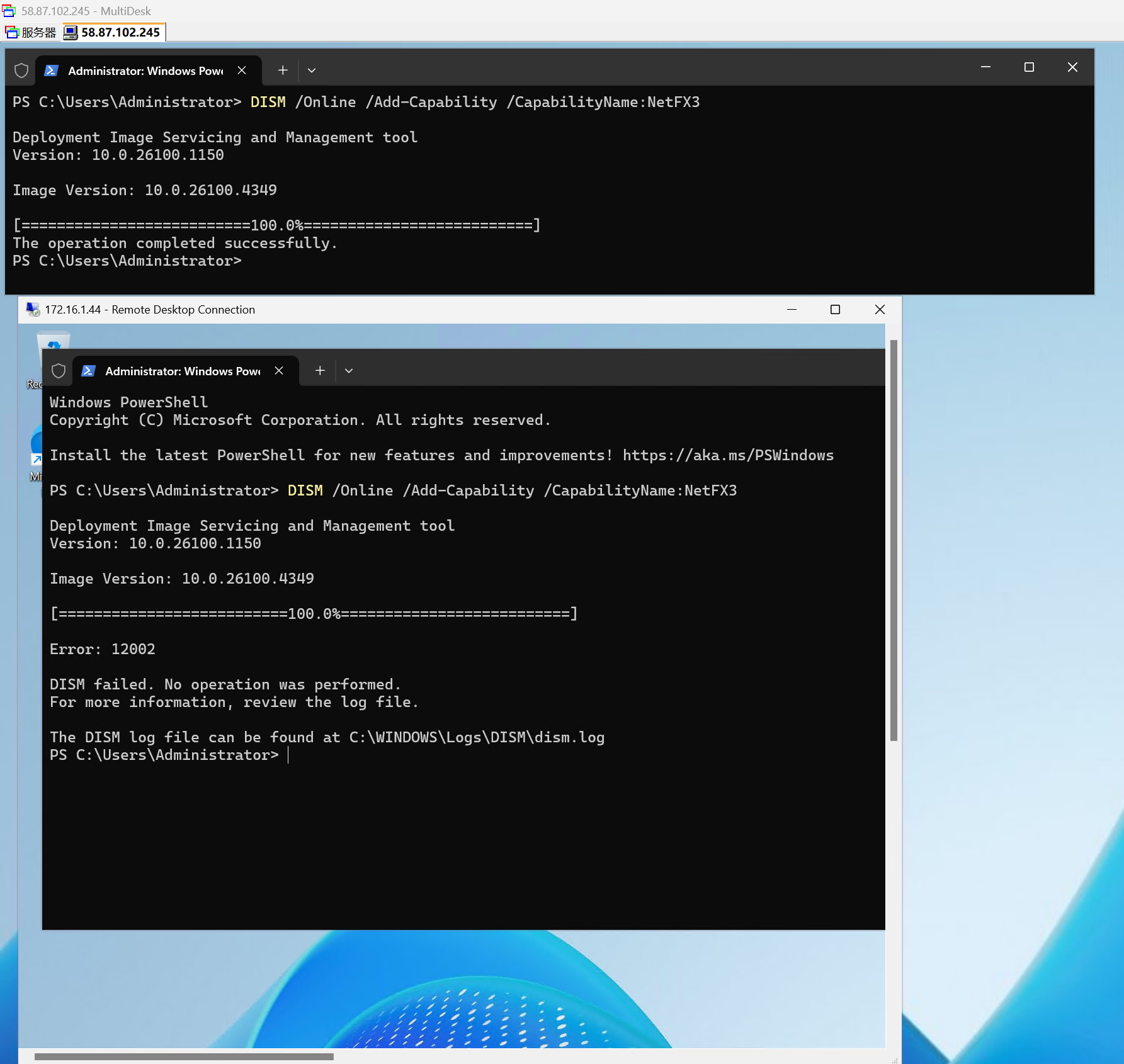Close the PowerShell tab in the top terminal
The height and width of the screenshot is (1064, 1124).
coord(242,71)
